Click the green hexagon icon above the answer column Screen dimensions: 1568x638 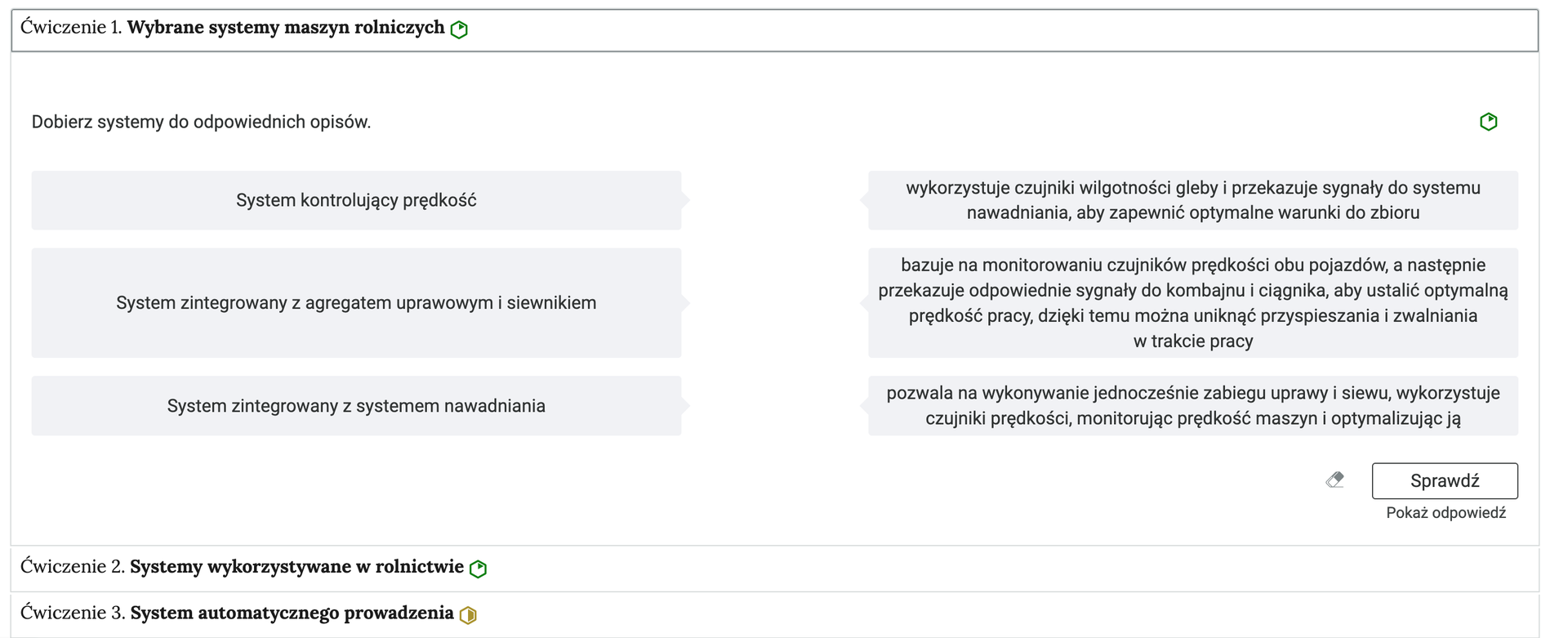(1489, 121)
